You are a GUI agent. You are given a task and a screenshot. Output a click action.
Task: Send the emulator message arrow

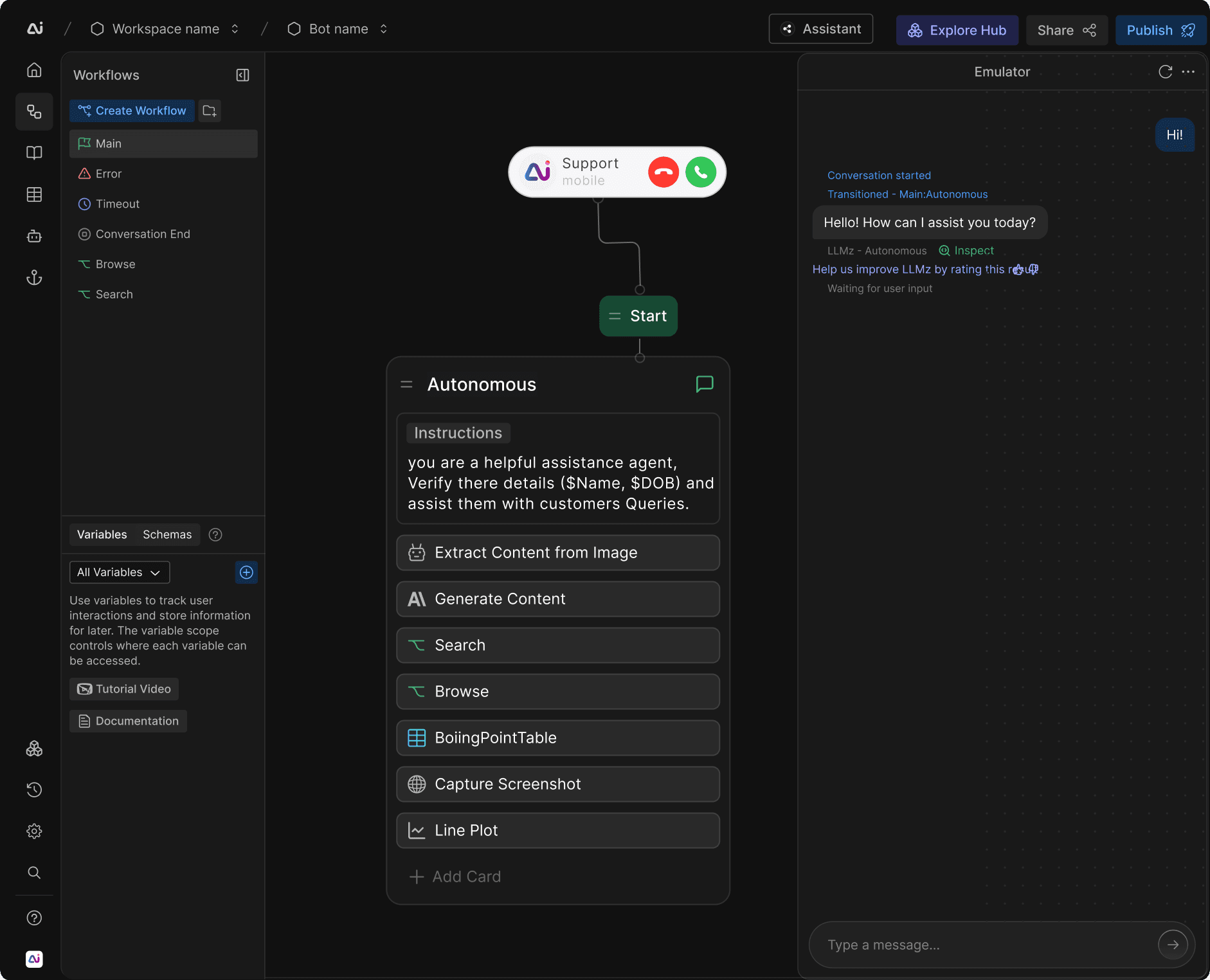tap(1173, 945)
